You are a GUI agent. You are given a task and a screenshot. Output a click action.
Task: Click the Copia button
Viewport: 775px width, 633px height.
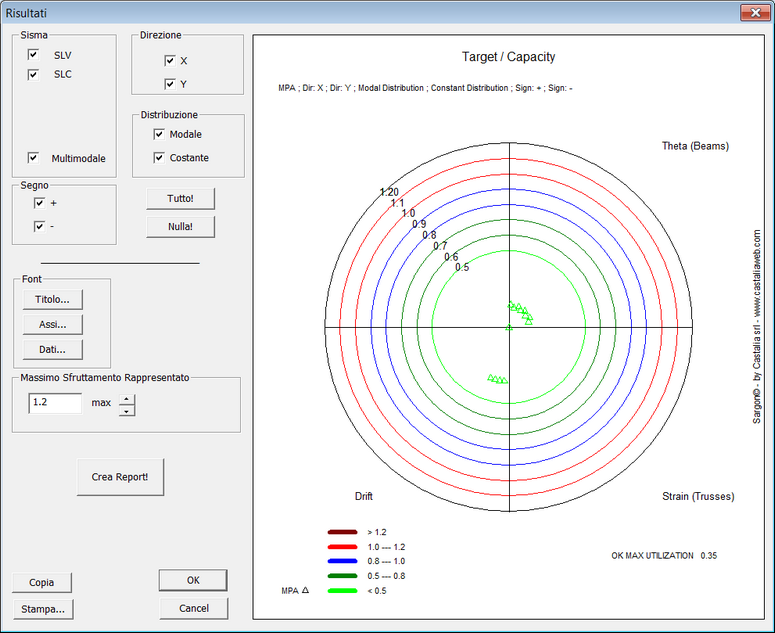pyautogui.click(x=42, y=583)
